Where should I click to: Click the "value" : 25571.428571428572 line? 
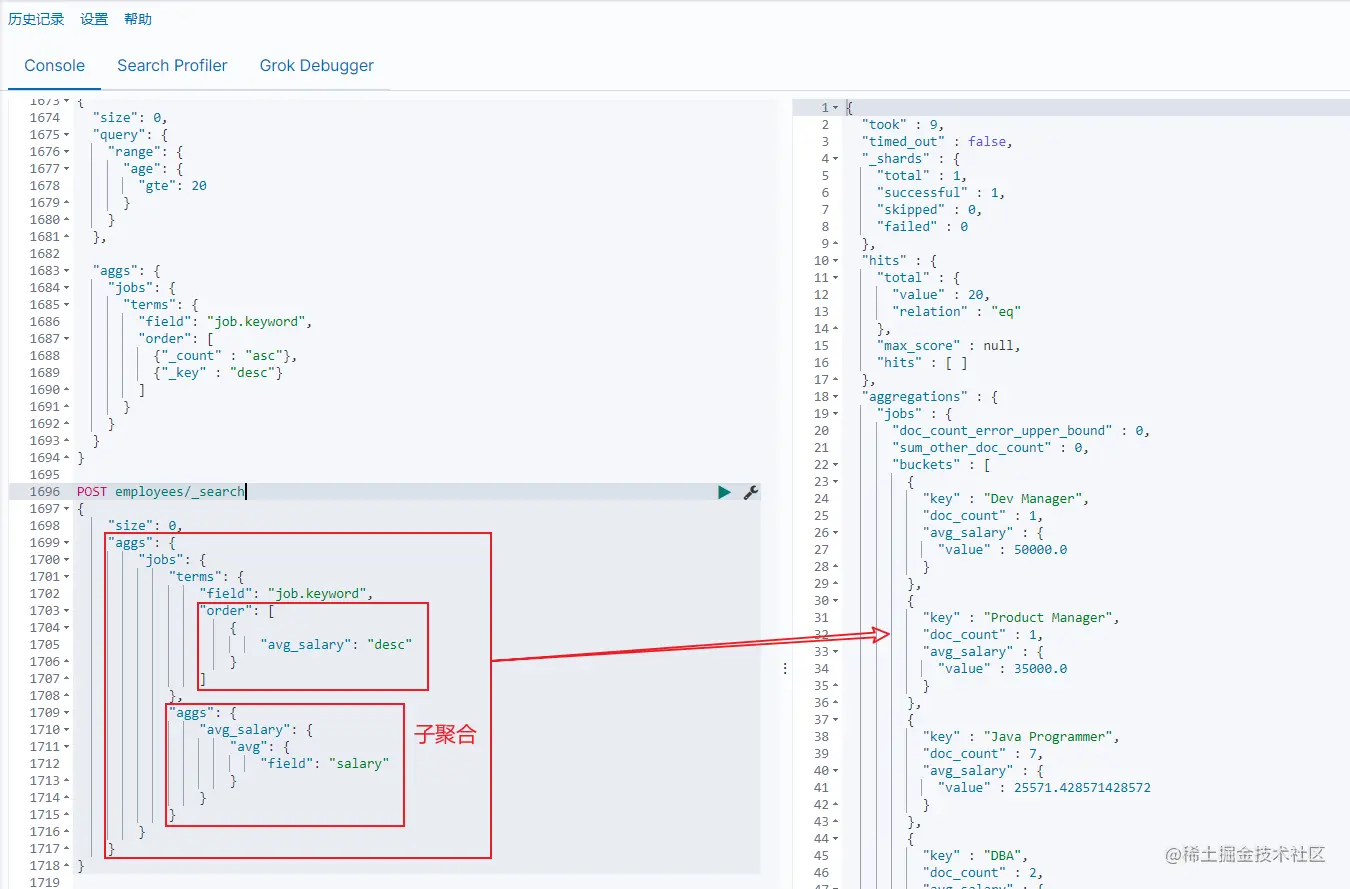[1044, 787]
